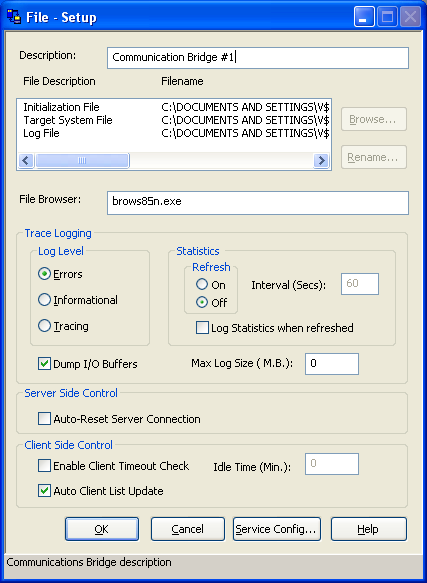Click the Description text field
The width and height of the screenshot is (427, 583).
(x=258, y=58)
